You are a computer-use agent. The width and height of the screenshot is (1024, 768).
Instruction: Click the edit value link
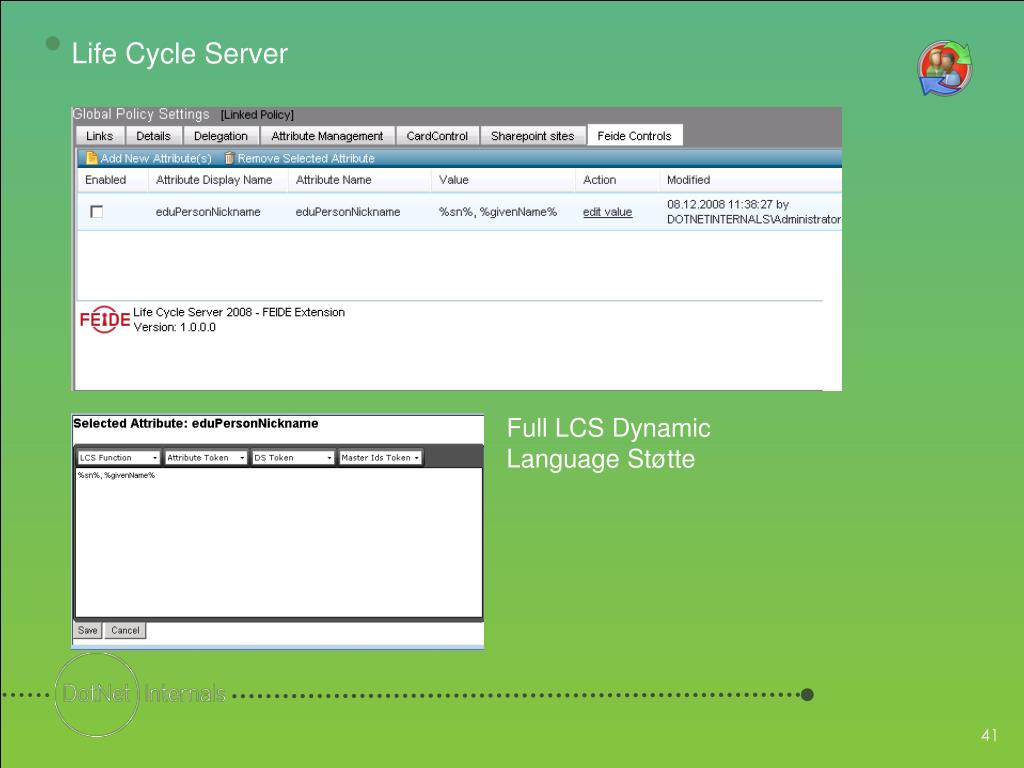click(607, 212)
